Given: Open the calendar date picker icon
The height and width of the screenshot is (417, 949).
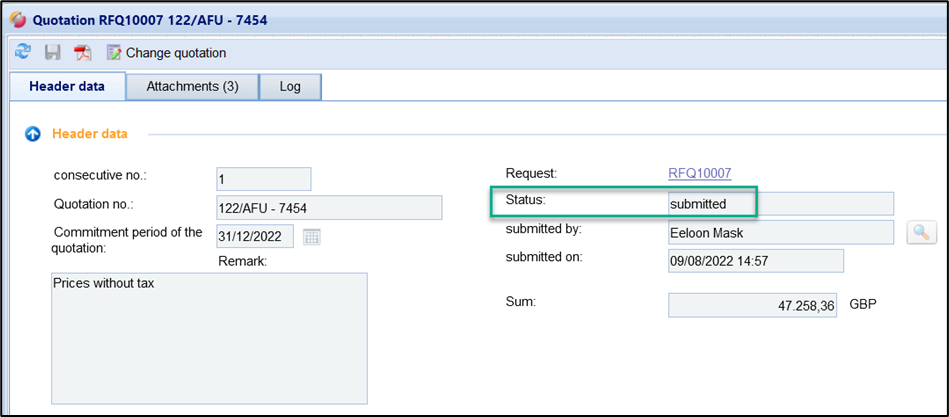Looking at the screenshot, I should (311, 237).
